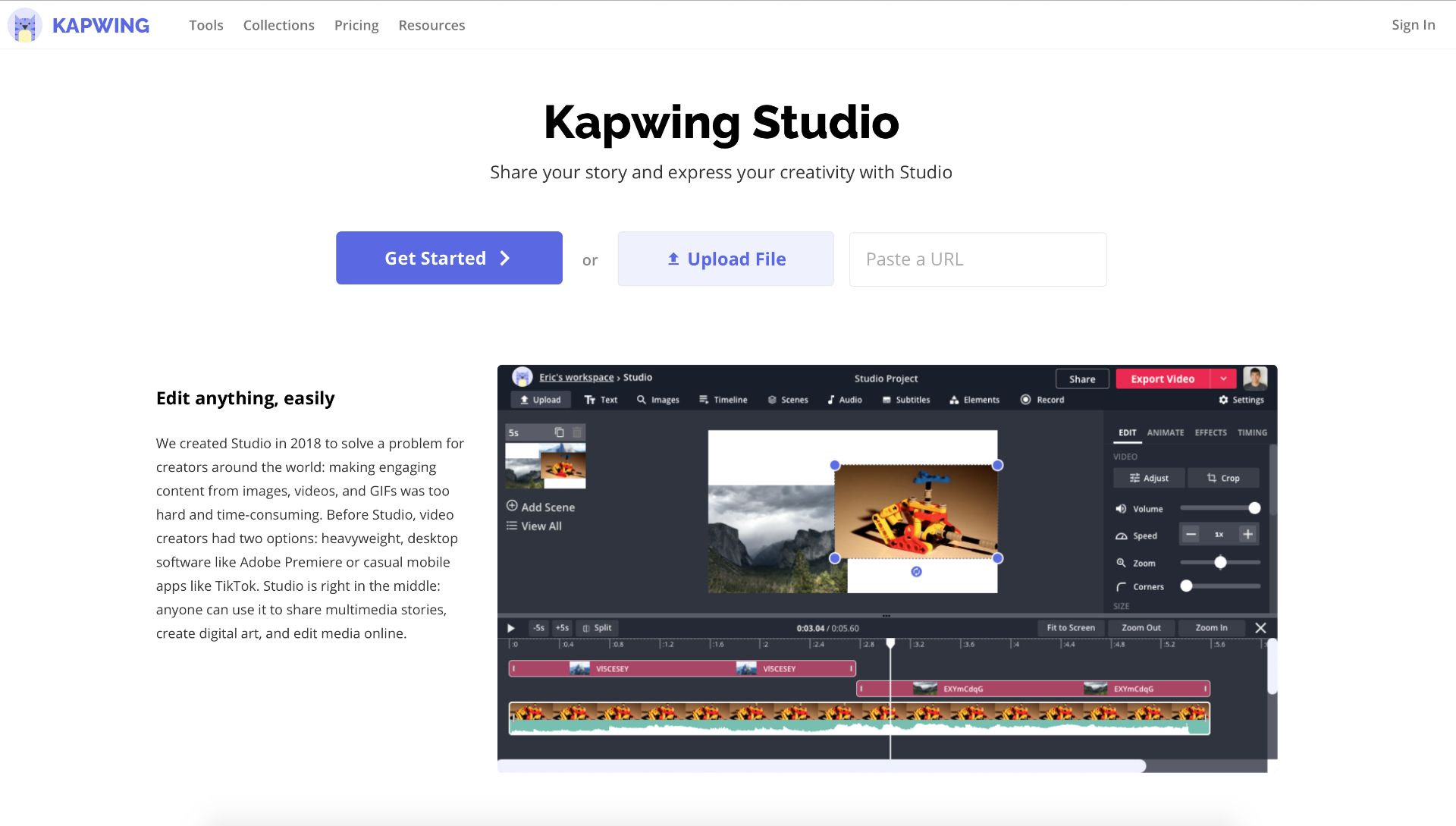Open the Elements tool
The width and height of the screenshot is (1456, 826).
(974, 400)
